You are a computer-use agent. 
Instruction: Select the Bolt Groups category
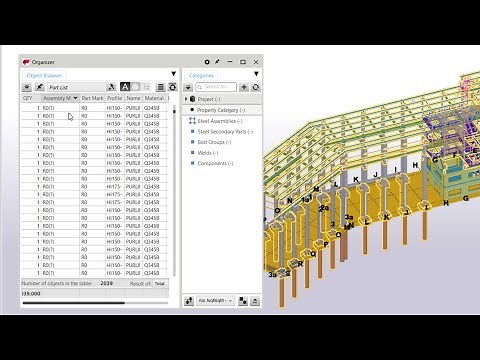pyautogui.click(x=214, y=142)
